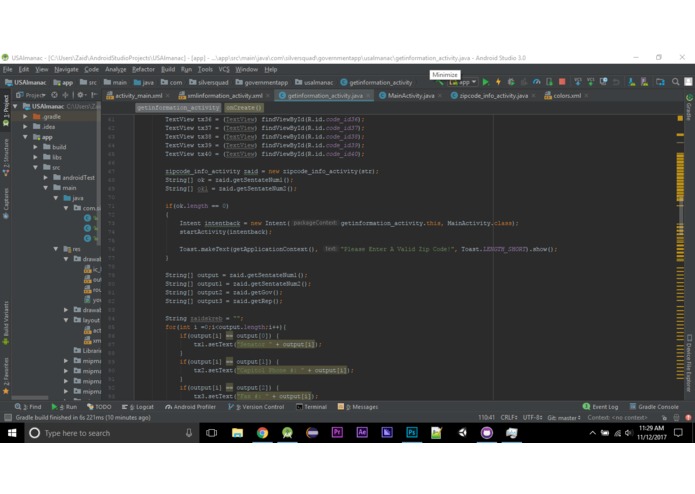The image size is (695, 494).
Task: Open the UTF-8 encoding selector
Action: click(x=532, y=418)
